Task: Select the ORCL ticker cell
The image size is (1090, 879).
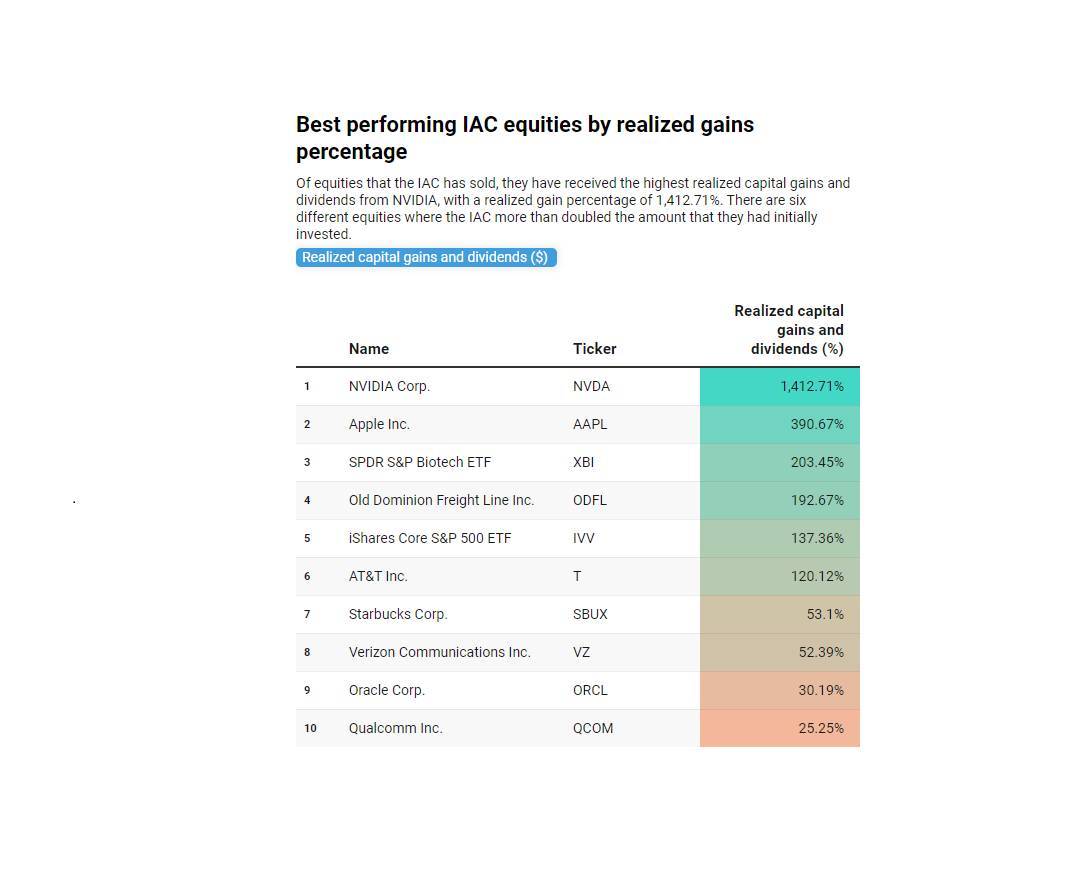Action: click(590, 691)
